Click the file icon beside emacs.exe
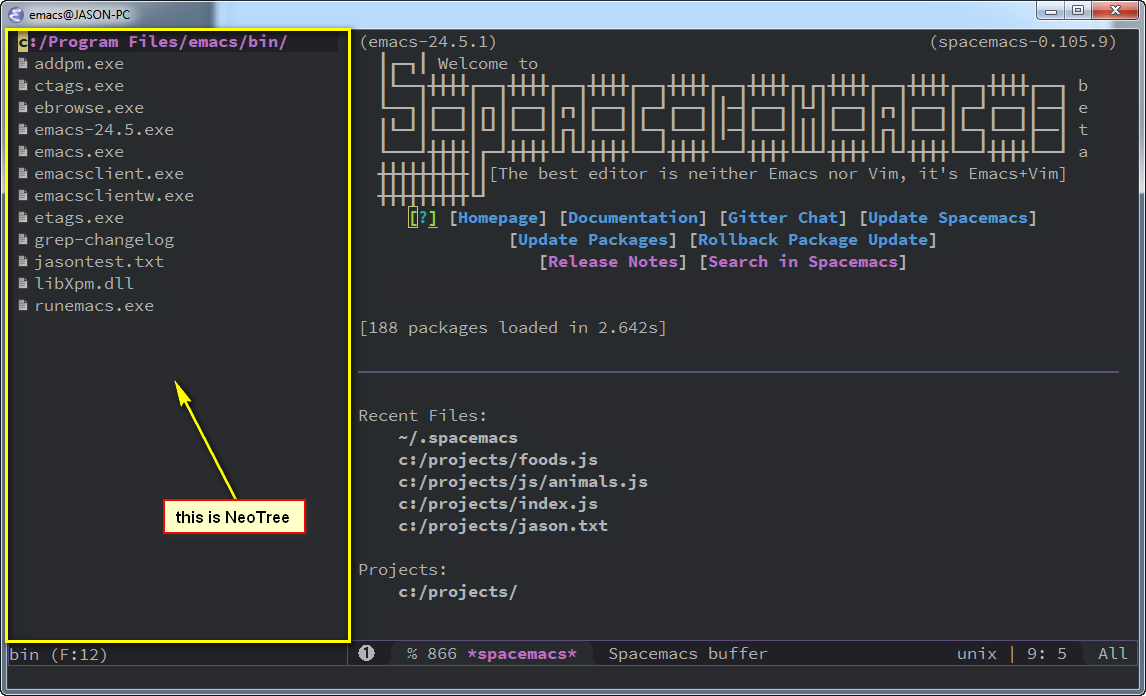The image size is (1146, 696). [23, 151]
